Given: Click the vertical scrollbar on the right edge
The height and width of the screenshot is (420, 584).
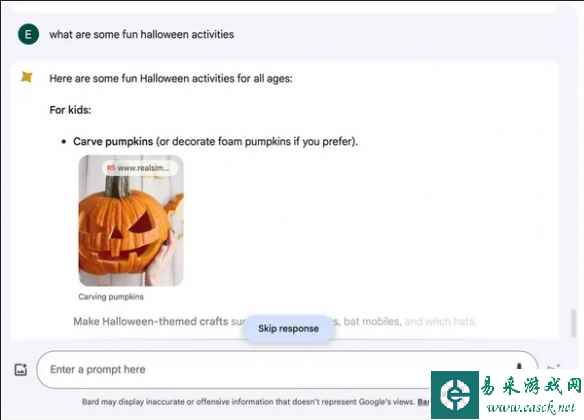Looking at the screenshot, I should pyautogui.click(x=574, y=324).
